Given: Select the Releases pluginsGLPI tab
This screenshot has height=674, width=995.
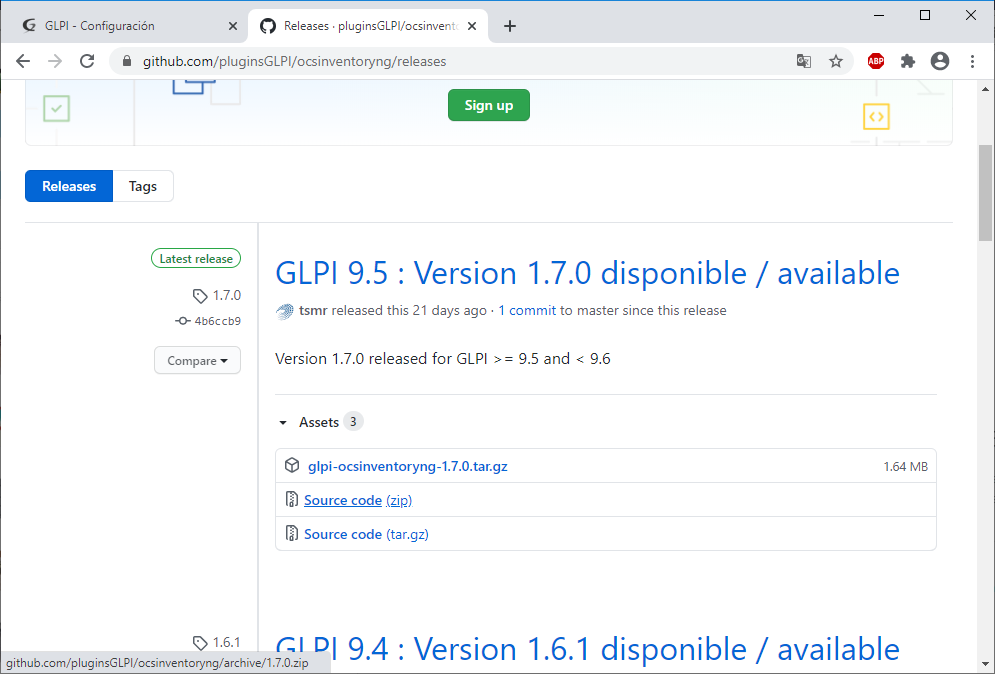Looking at the screenshot, I should coord(368,26).
